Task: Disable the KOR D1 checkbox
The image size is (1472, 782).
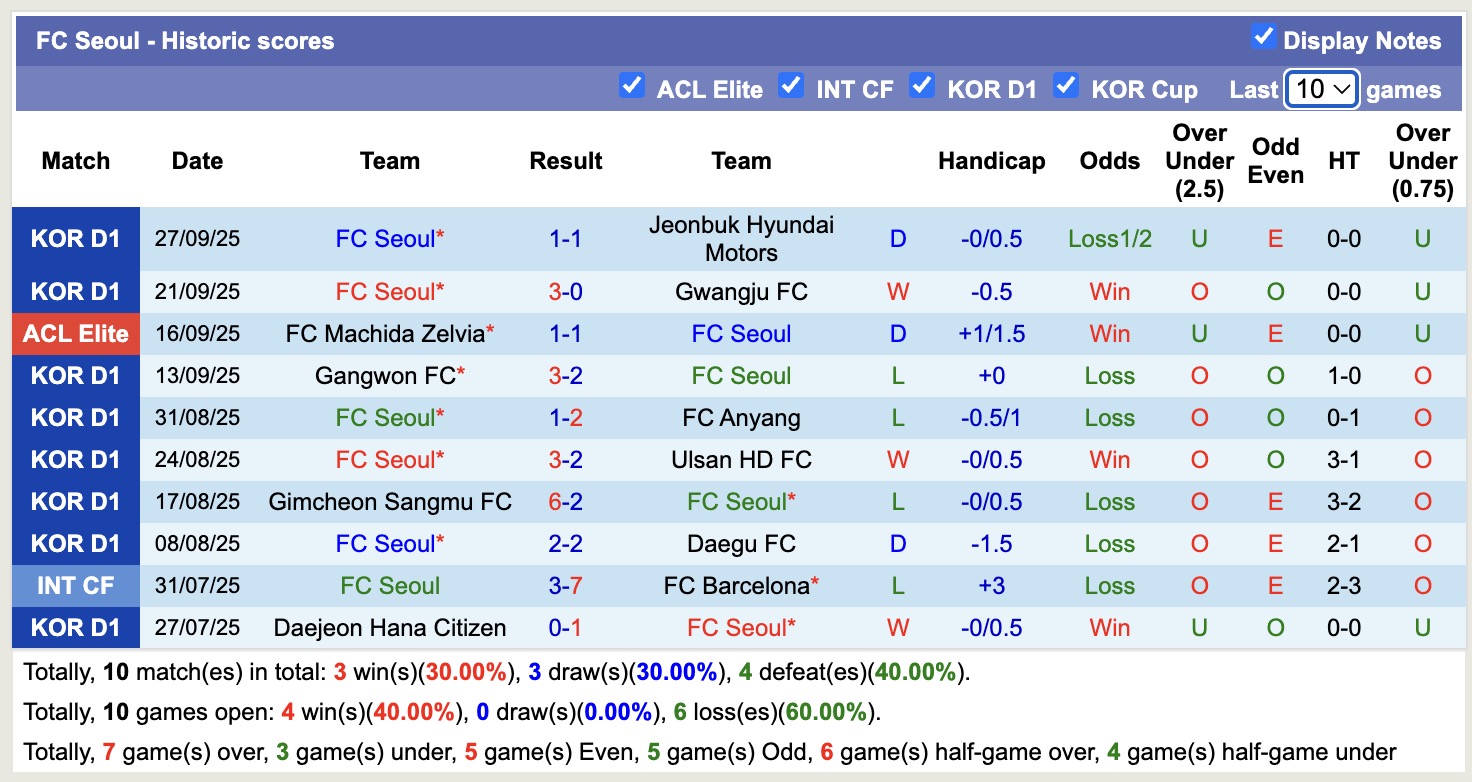Action: [x=921, y=87]
